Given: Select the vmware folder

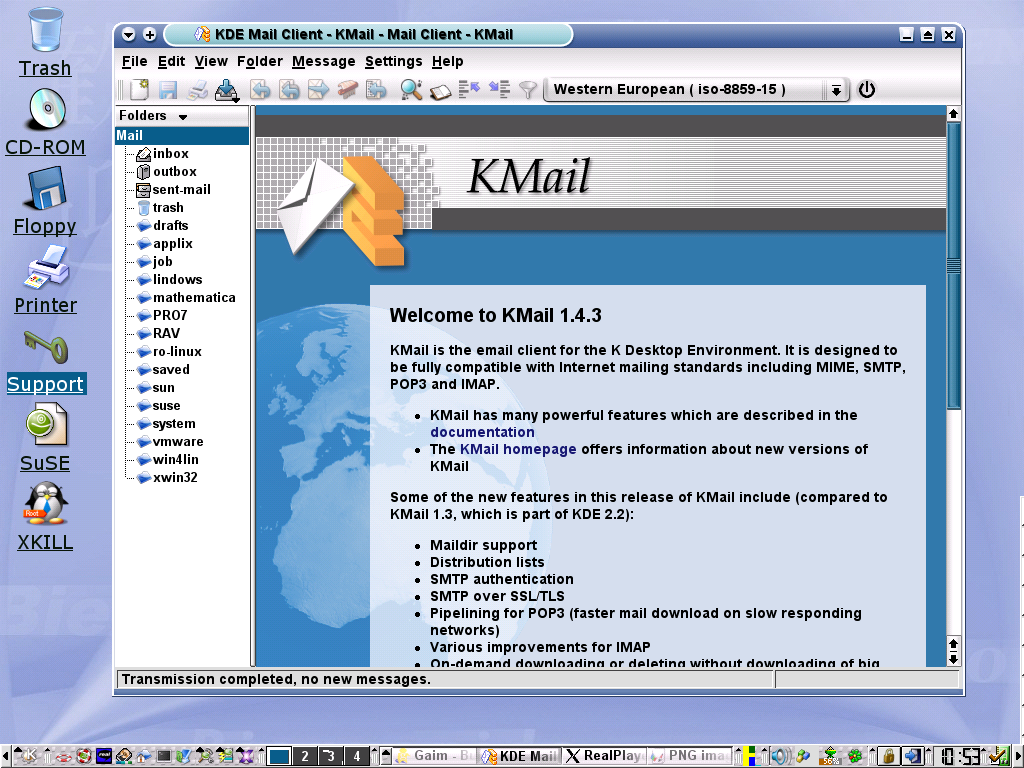Looking at the screenshot, I should tap(178, 441).
